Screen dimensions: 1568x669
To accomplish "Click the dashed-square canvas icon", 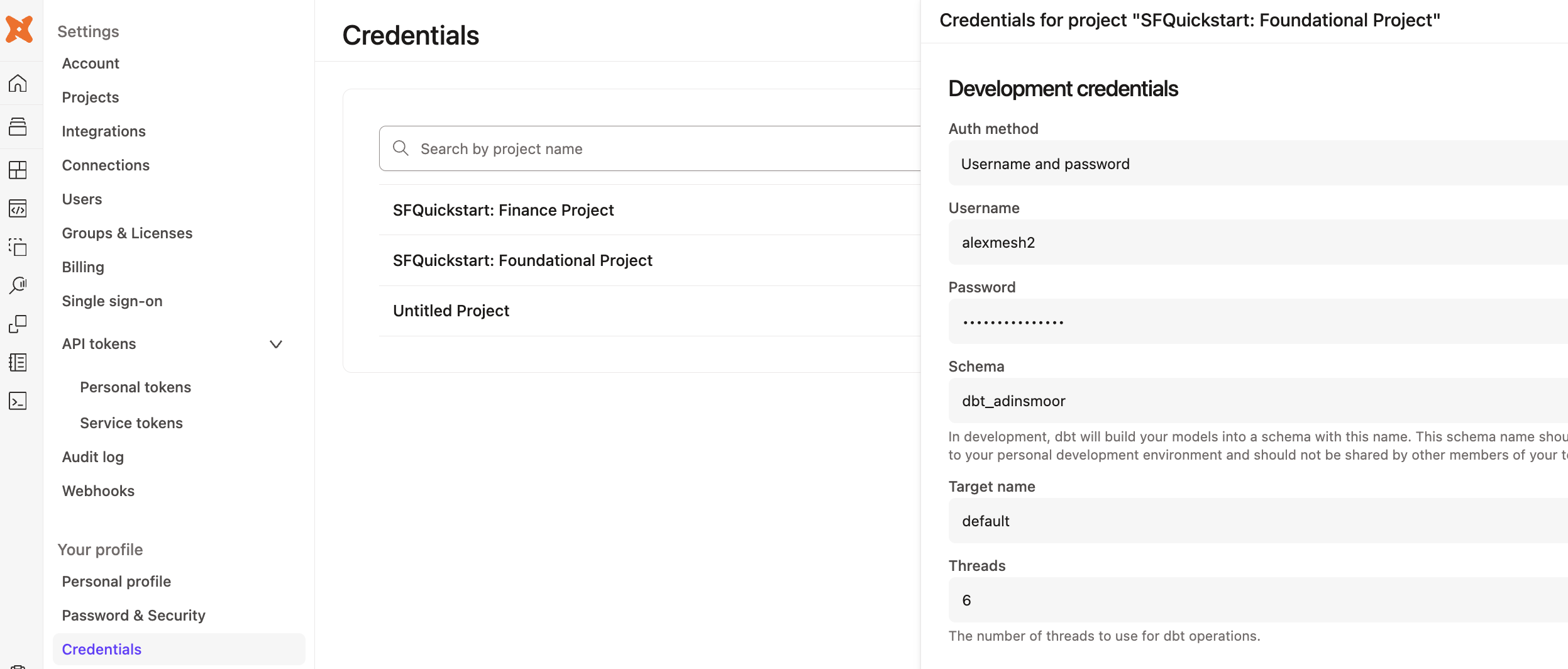I will [x=18, y=246].
